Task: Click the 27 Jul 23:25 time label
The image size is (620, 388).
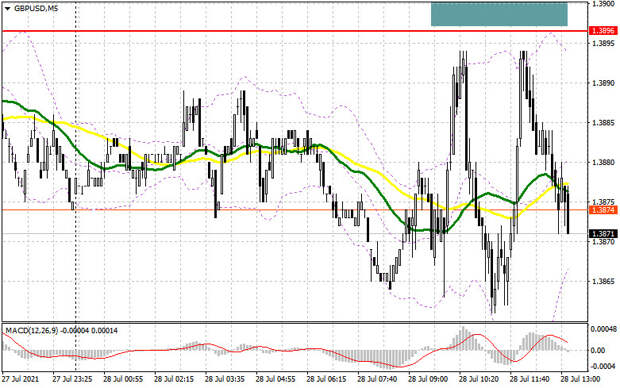Action: 73,379
